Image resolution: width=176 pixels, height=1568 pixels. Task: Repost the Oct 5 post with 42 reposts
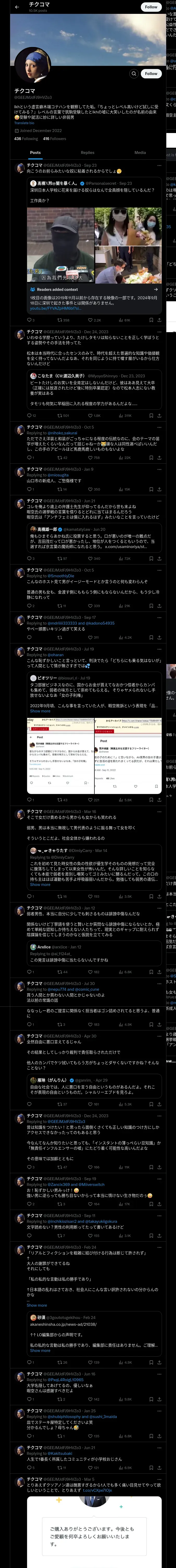coord(63,458)
